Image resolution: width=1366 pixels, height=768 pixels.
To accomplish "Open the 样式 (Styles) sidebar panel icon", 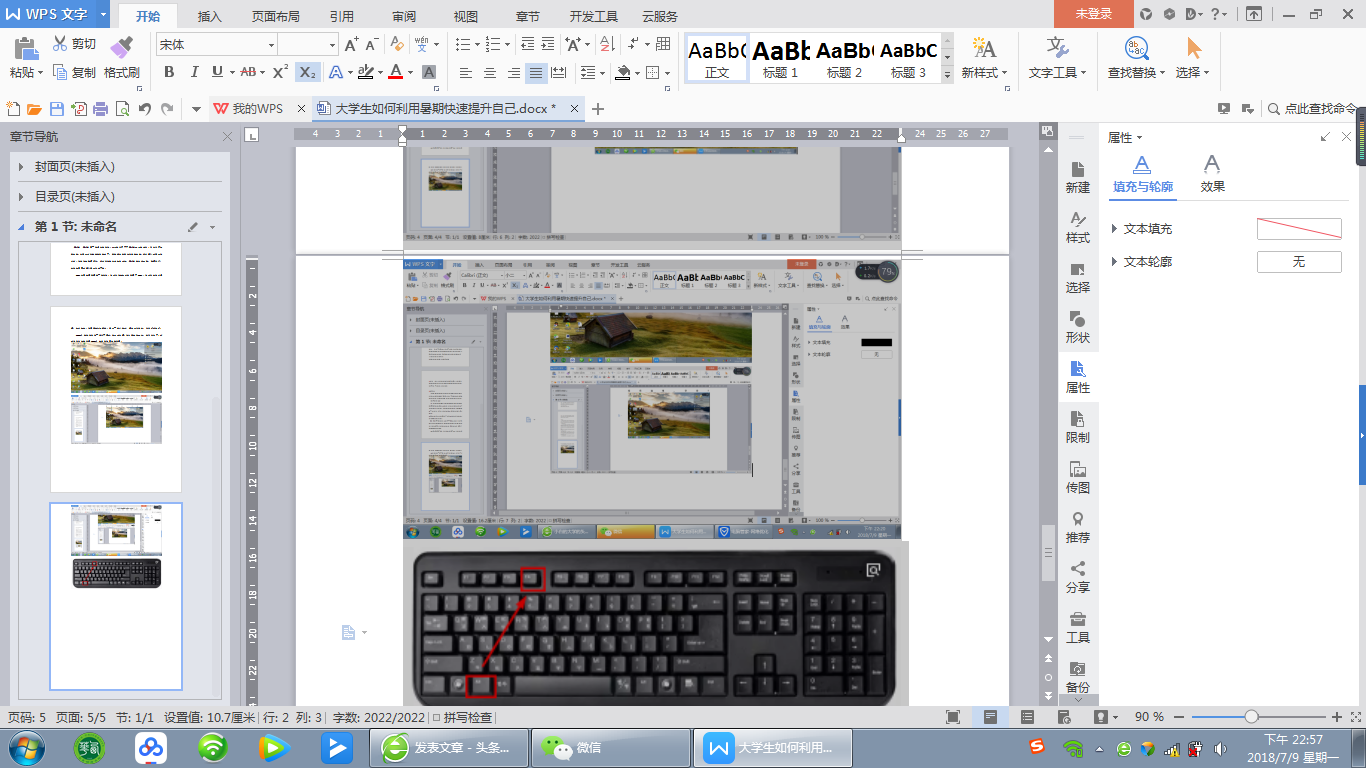I will (1078, 219).
